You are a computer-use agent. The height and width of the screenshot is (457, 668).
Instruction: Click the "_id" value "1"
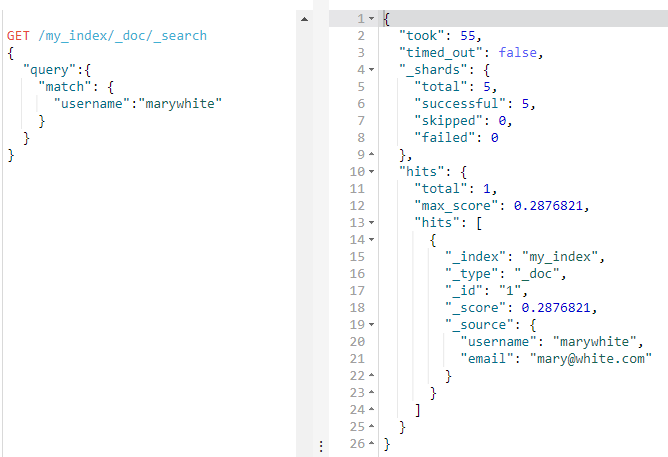(510, 291)
